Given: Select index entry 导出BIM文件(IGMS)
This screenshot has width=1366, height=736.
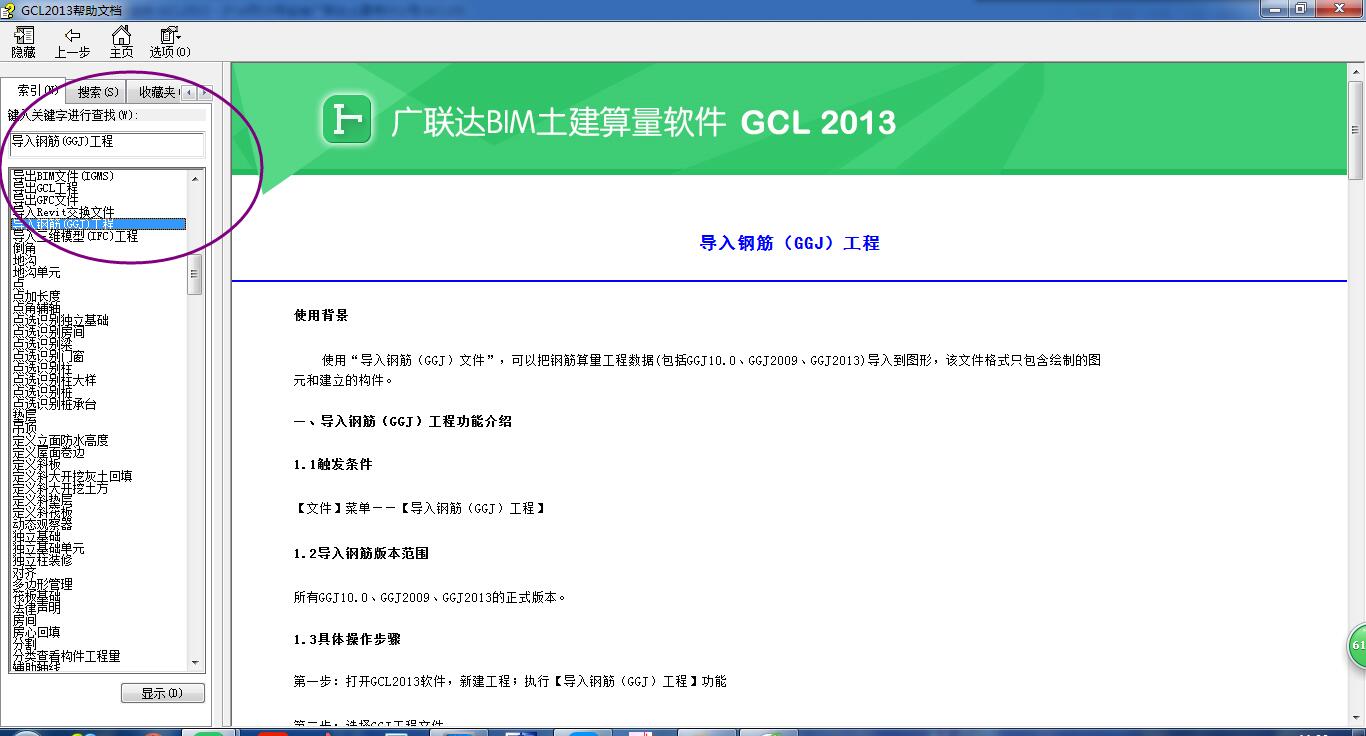Looking at the screenshot, I should (63, 176).
